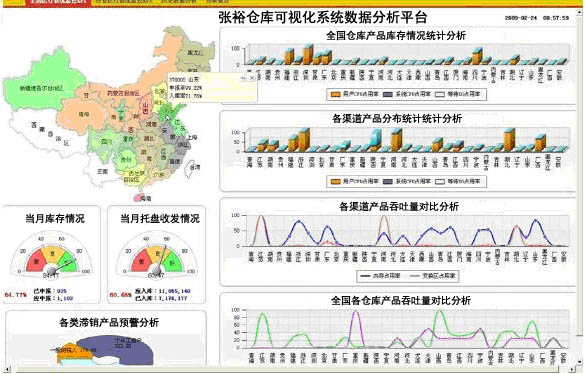Click the 全国各仓库产品吞吐量对比分析 chart title
This screenshot has width=585, height=374.
(401, 301)
